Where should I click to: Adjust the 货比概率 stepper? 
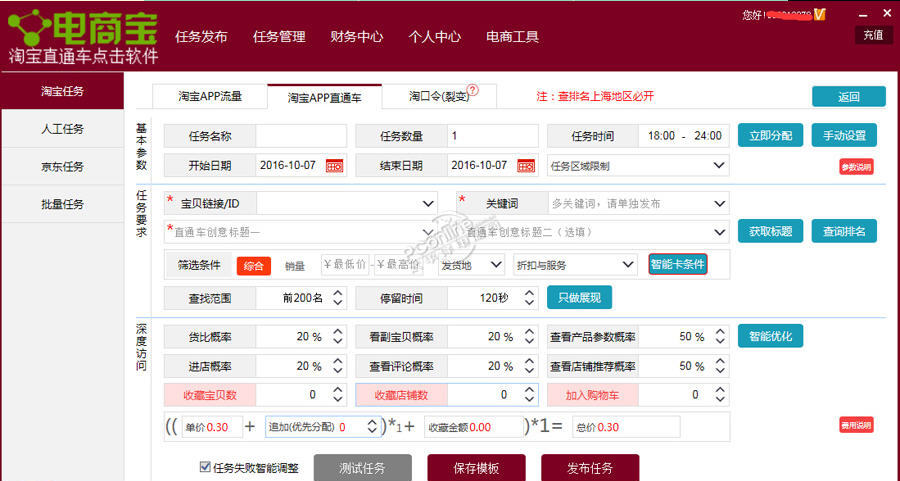coord(338,336)
